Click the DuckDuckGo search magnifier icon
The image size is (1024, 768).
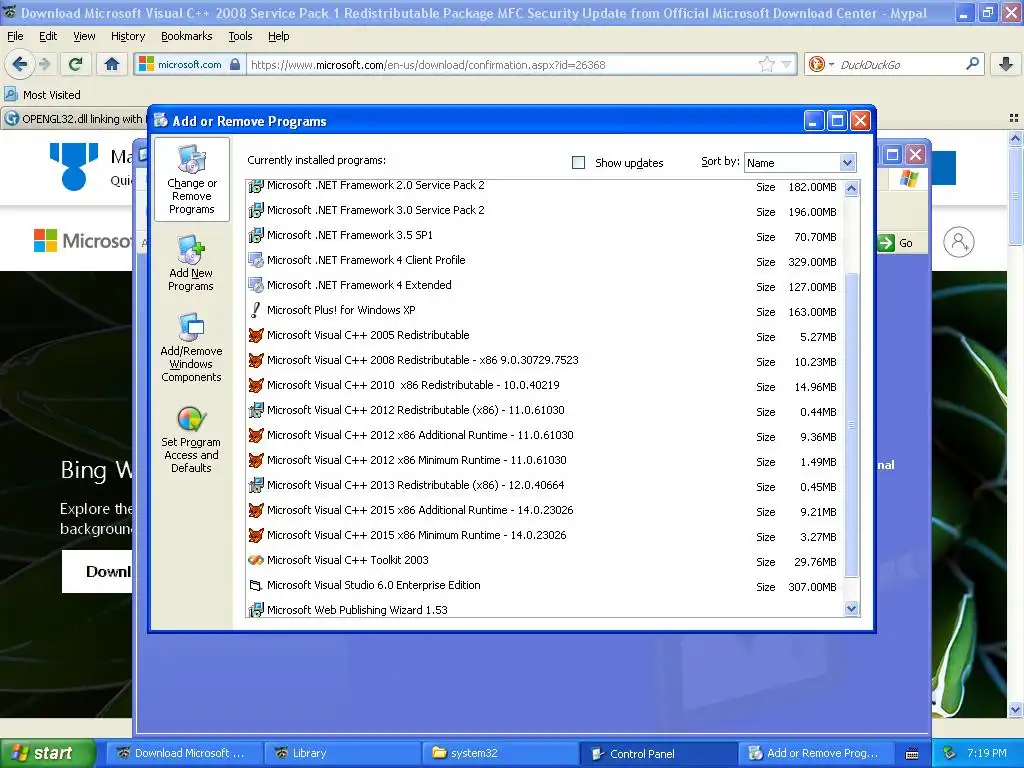(x=972, y=64)
